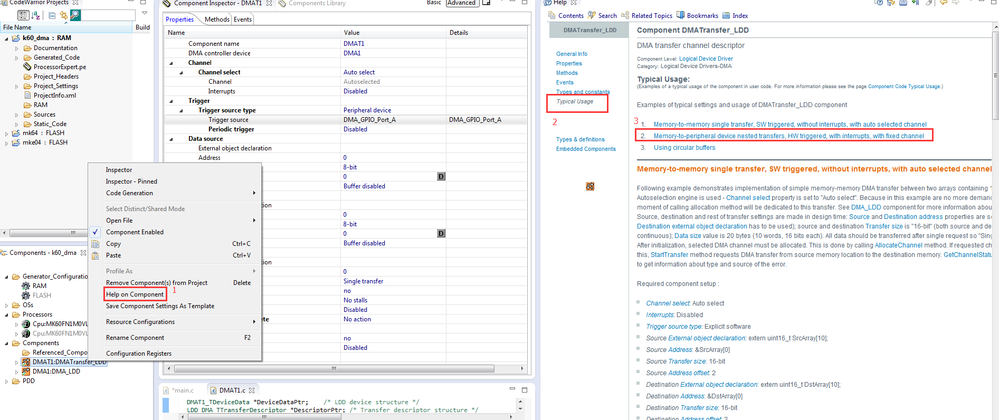Click the sort order icon in Projects toolbar
The image size is (999, 420).
point(36,15)
